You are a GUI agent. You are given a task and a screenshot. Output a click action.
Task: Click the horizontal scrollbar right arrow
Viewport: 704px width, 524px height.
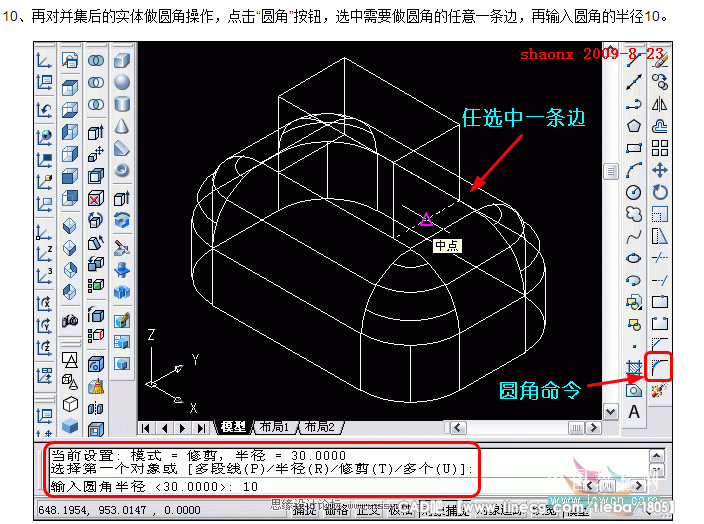pyautogui.click(x=594, y=427)
